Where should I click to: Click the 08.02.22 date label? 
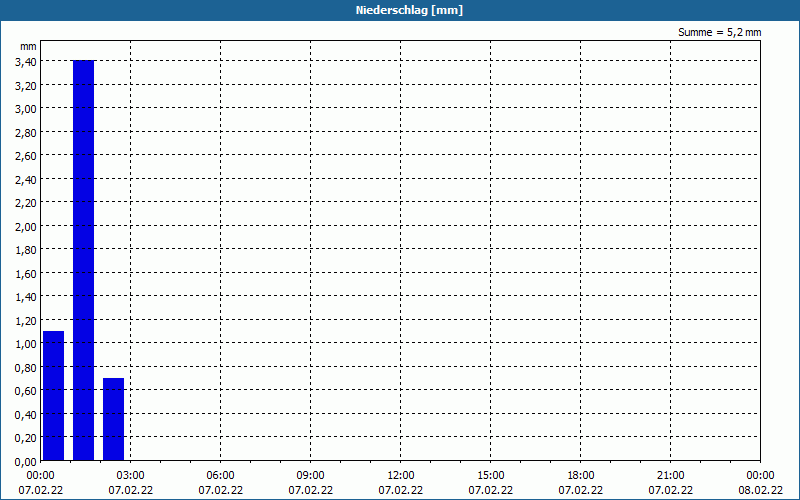[x=760, y=490]
